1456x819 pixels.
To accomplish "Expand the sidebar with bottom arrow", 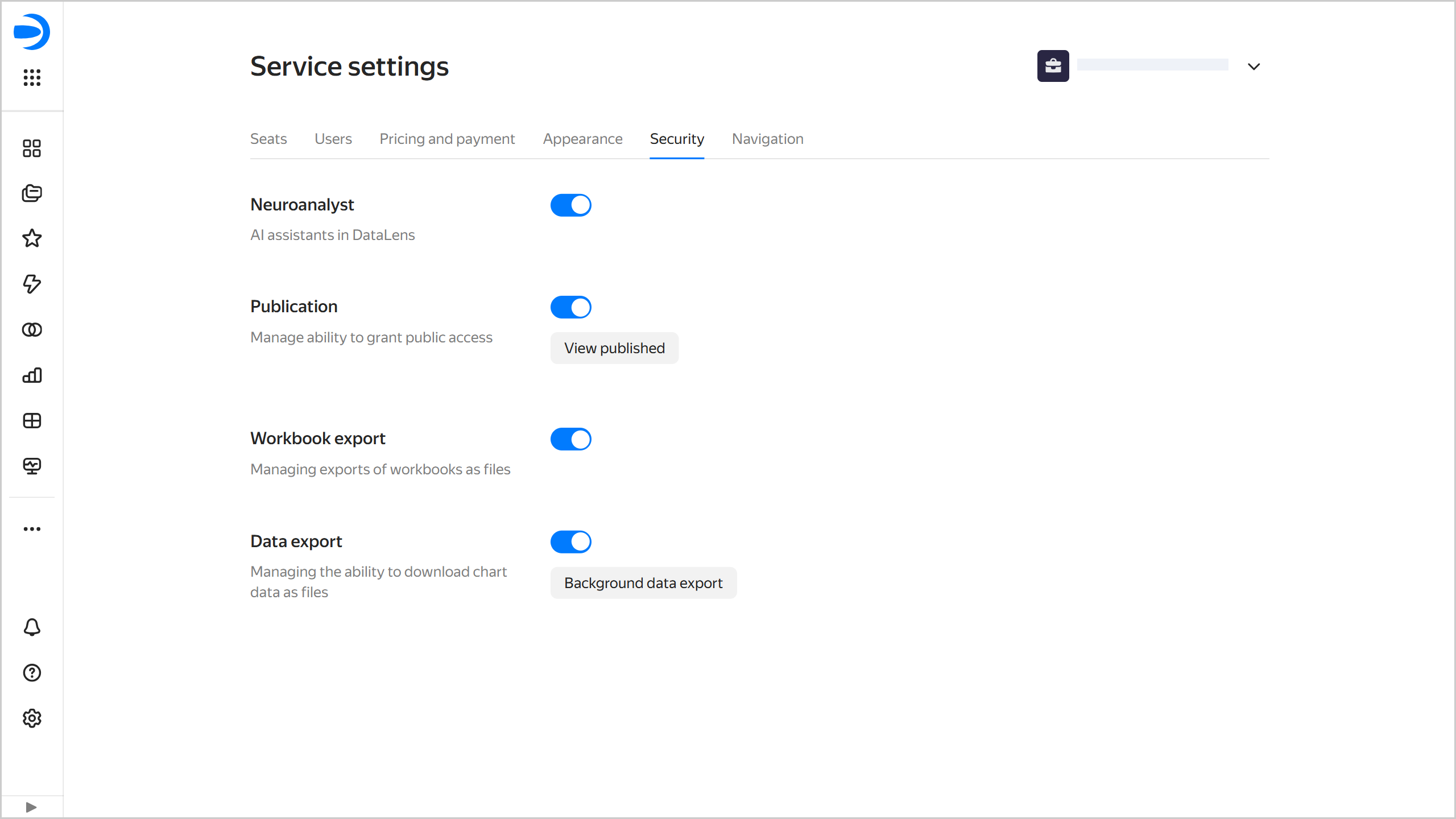I will coord(32,807).
